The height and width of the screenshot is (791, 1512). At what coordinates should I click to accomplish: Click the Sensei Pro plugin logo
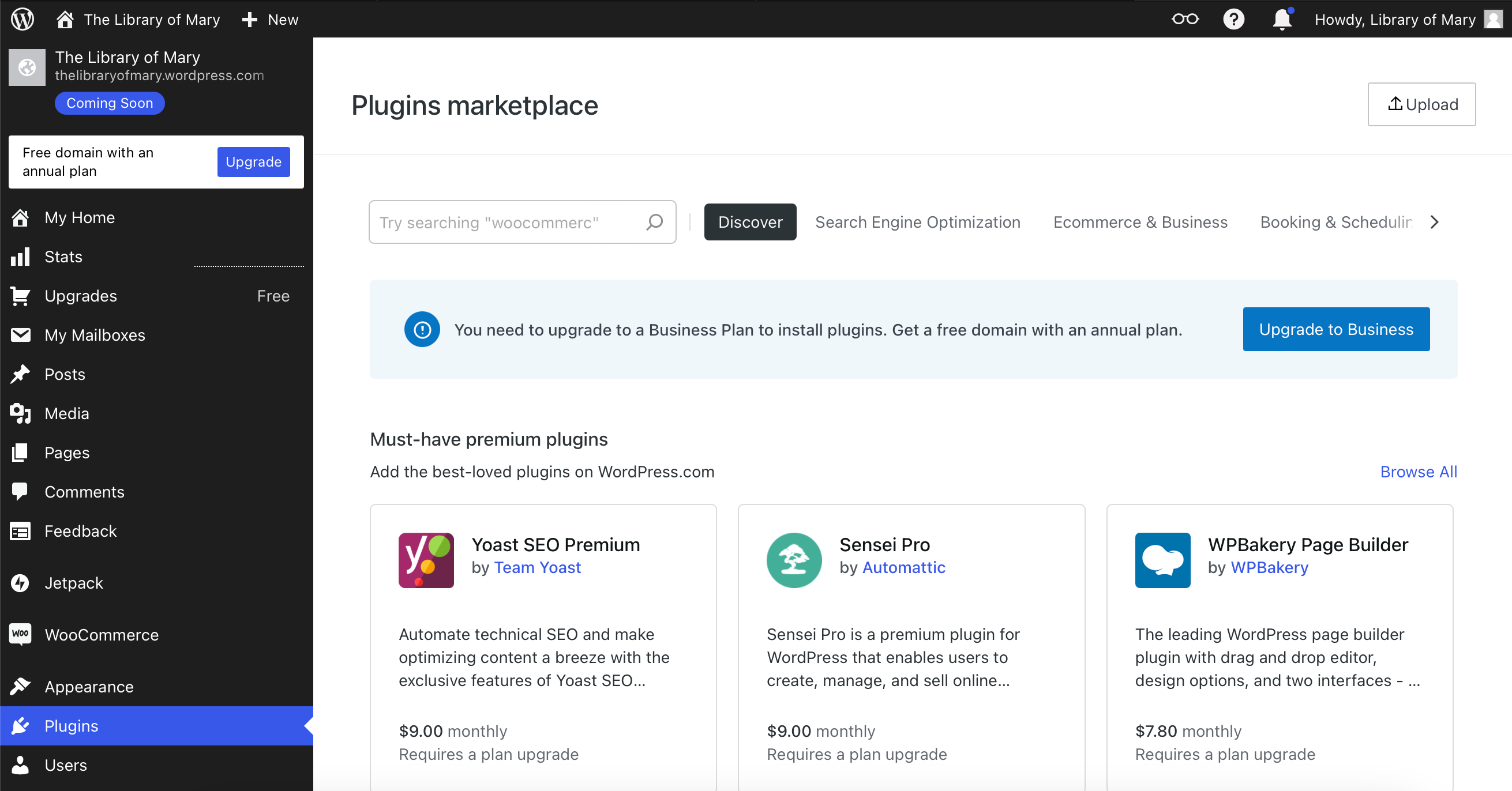click(x=794, y=560)
